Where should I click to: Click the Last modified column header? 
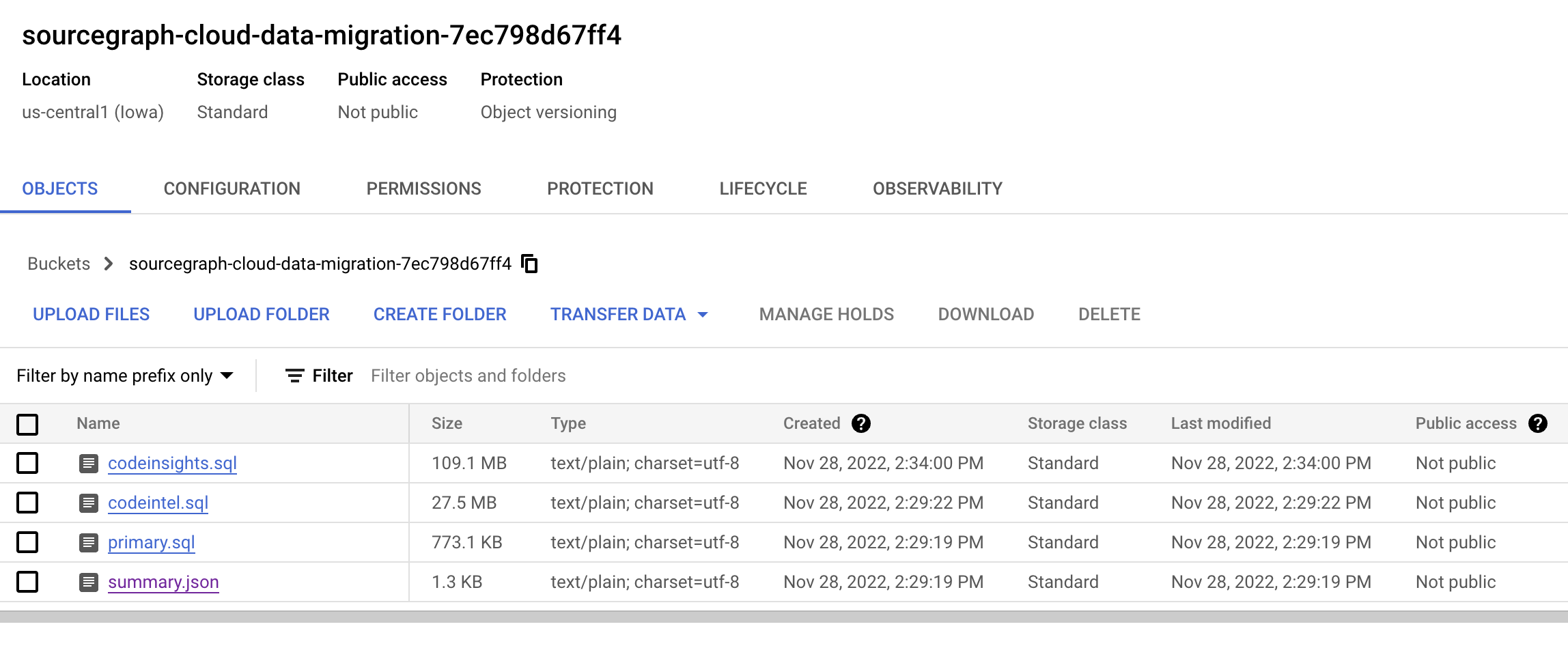(x=1221, y=423)
